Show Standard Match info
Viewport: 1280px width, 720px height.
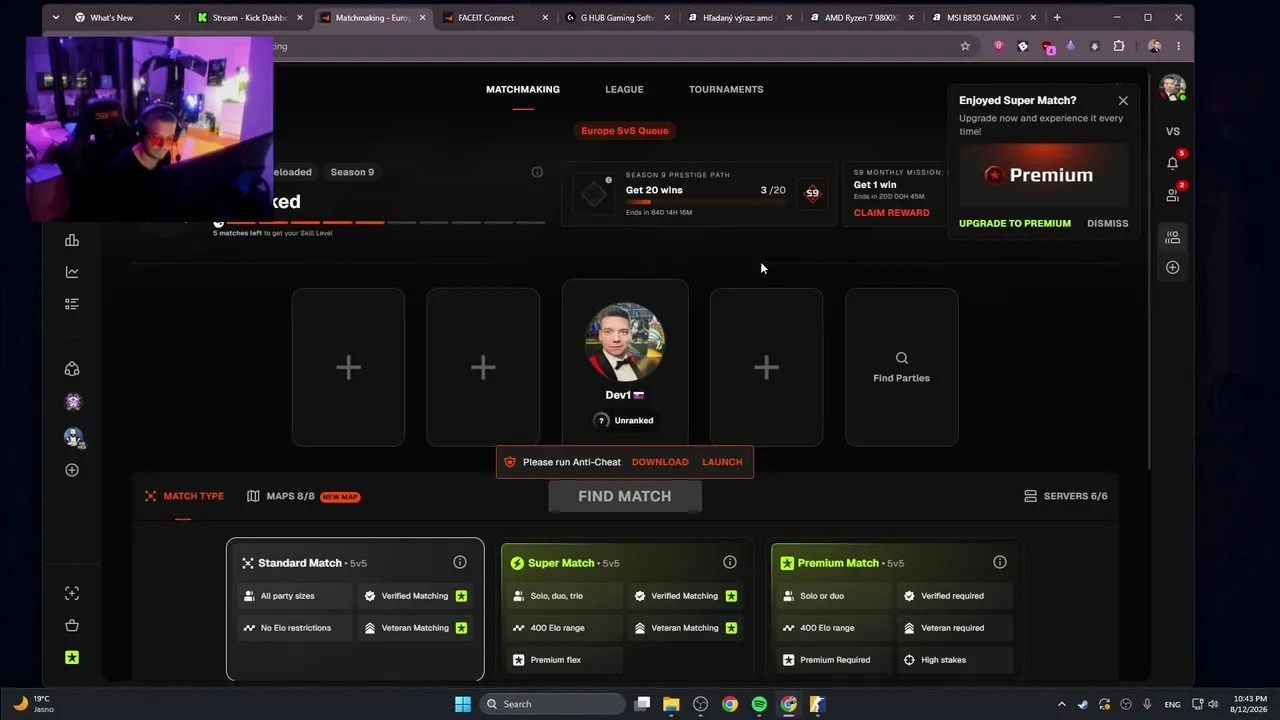(460, 562)
